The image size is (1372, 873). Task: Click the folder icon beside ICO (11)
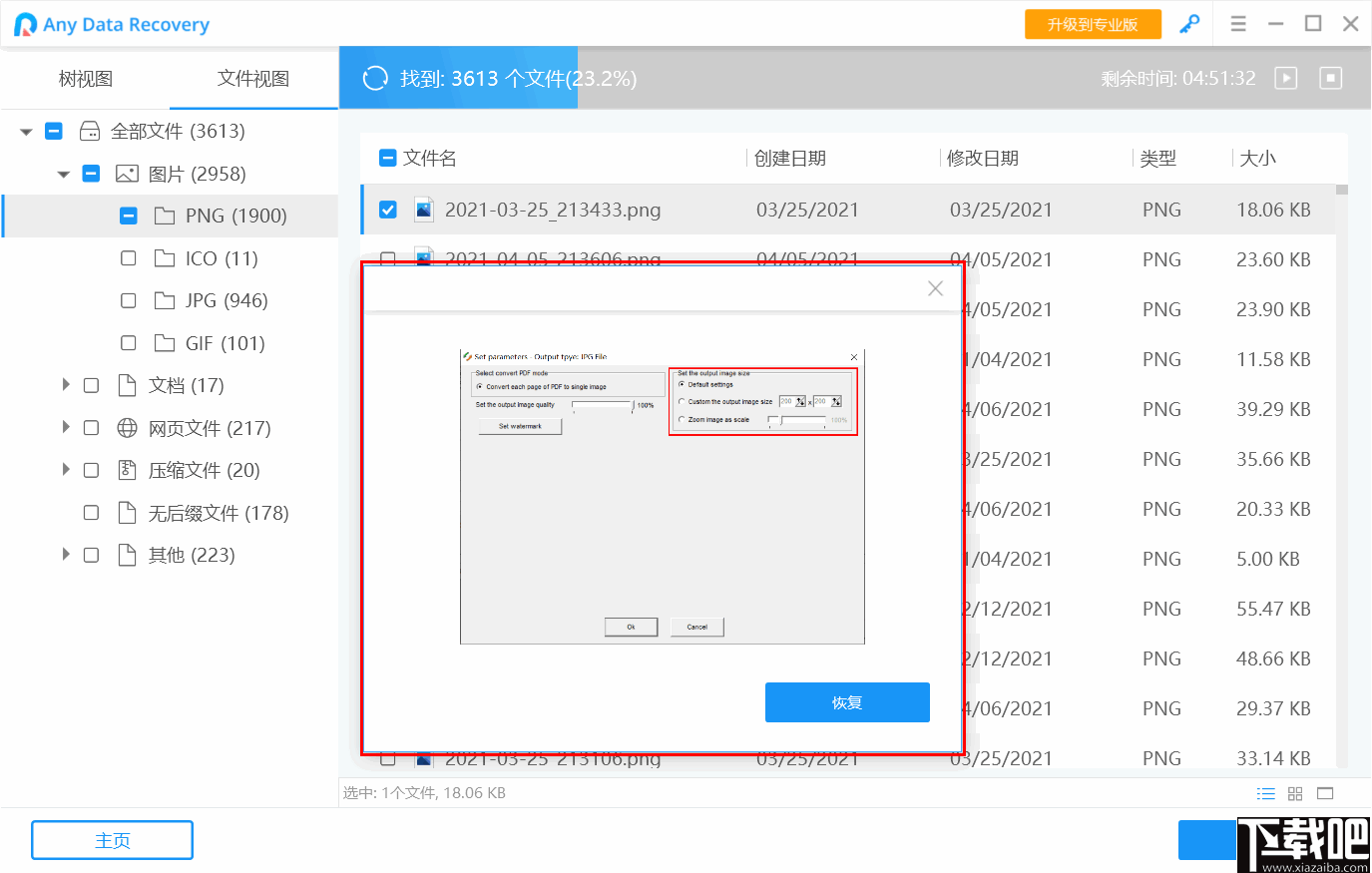click(165, 258)
